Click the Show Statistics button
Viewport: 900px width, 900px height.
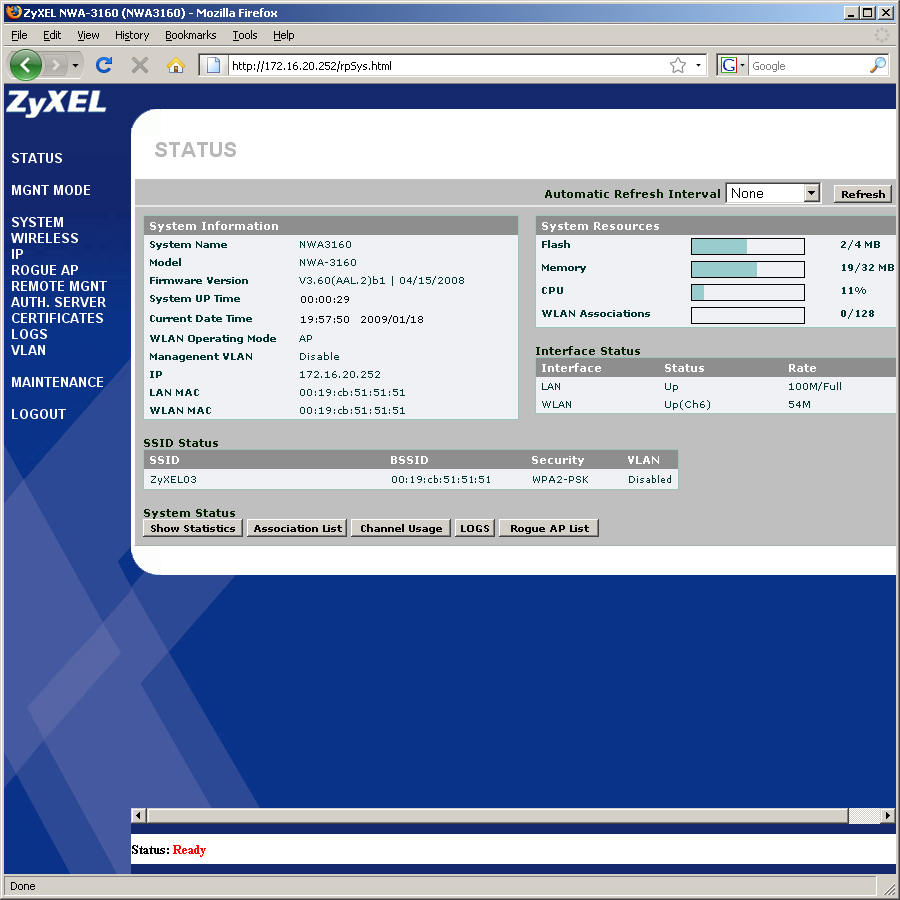[x=193, y=528]
